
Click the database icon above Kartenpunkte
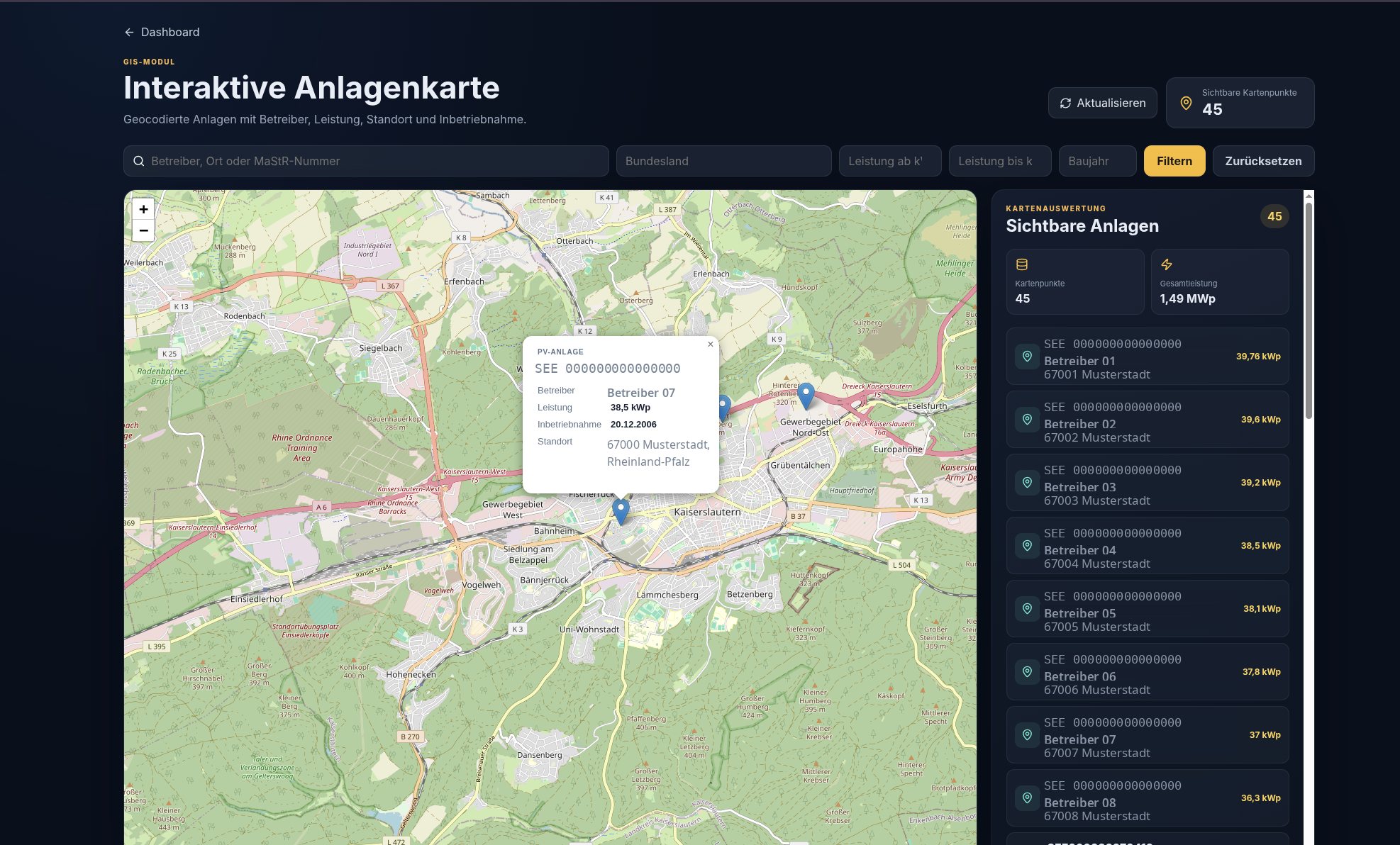(x=1022, y=264)
